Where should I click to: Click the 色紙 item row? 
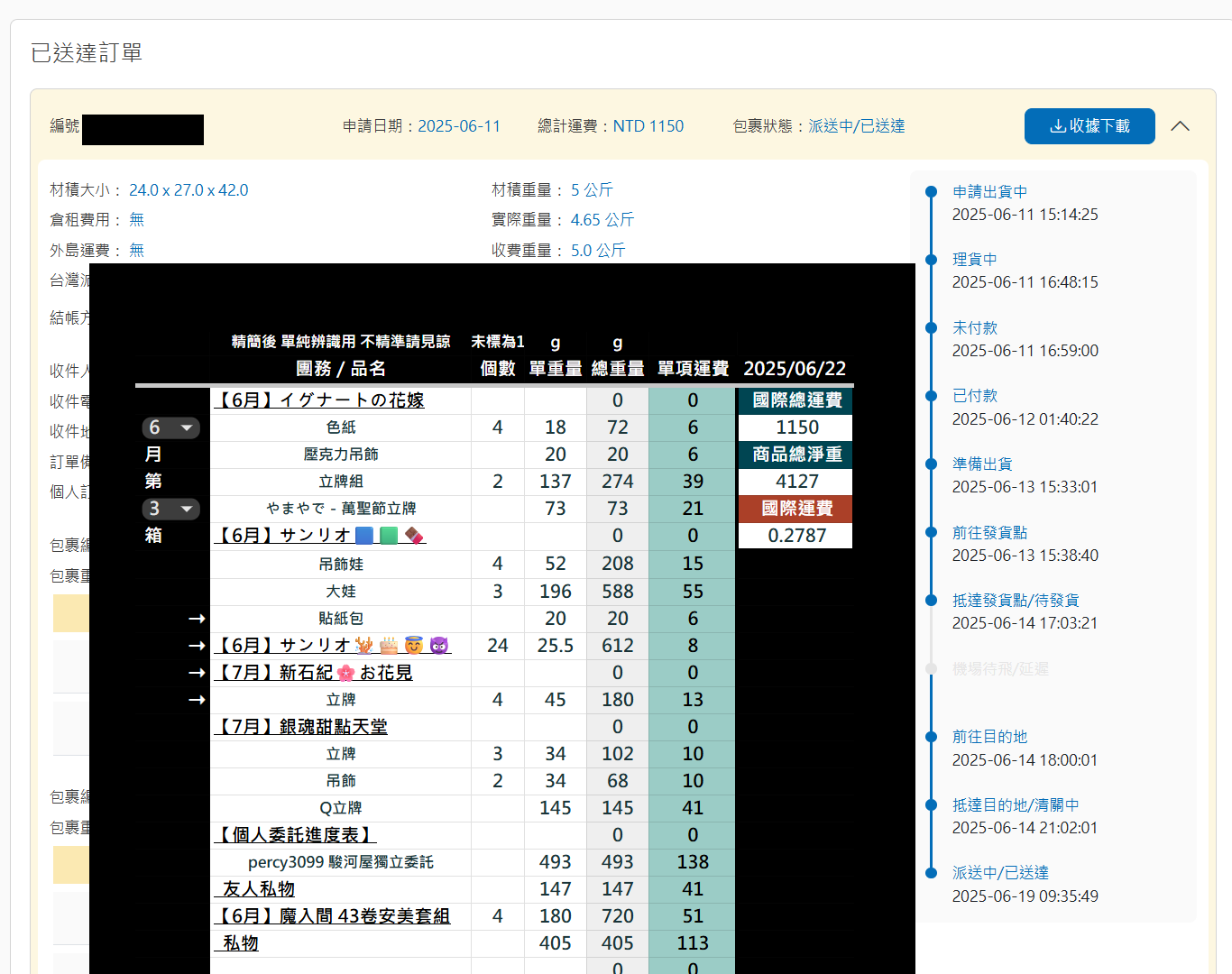pyautogui.click(x=341, y=427)
